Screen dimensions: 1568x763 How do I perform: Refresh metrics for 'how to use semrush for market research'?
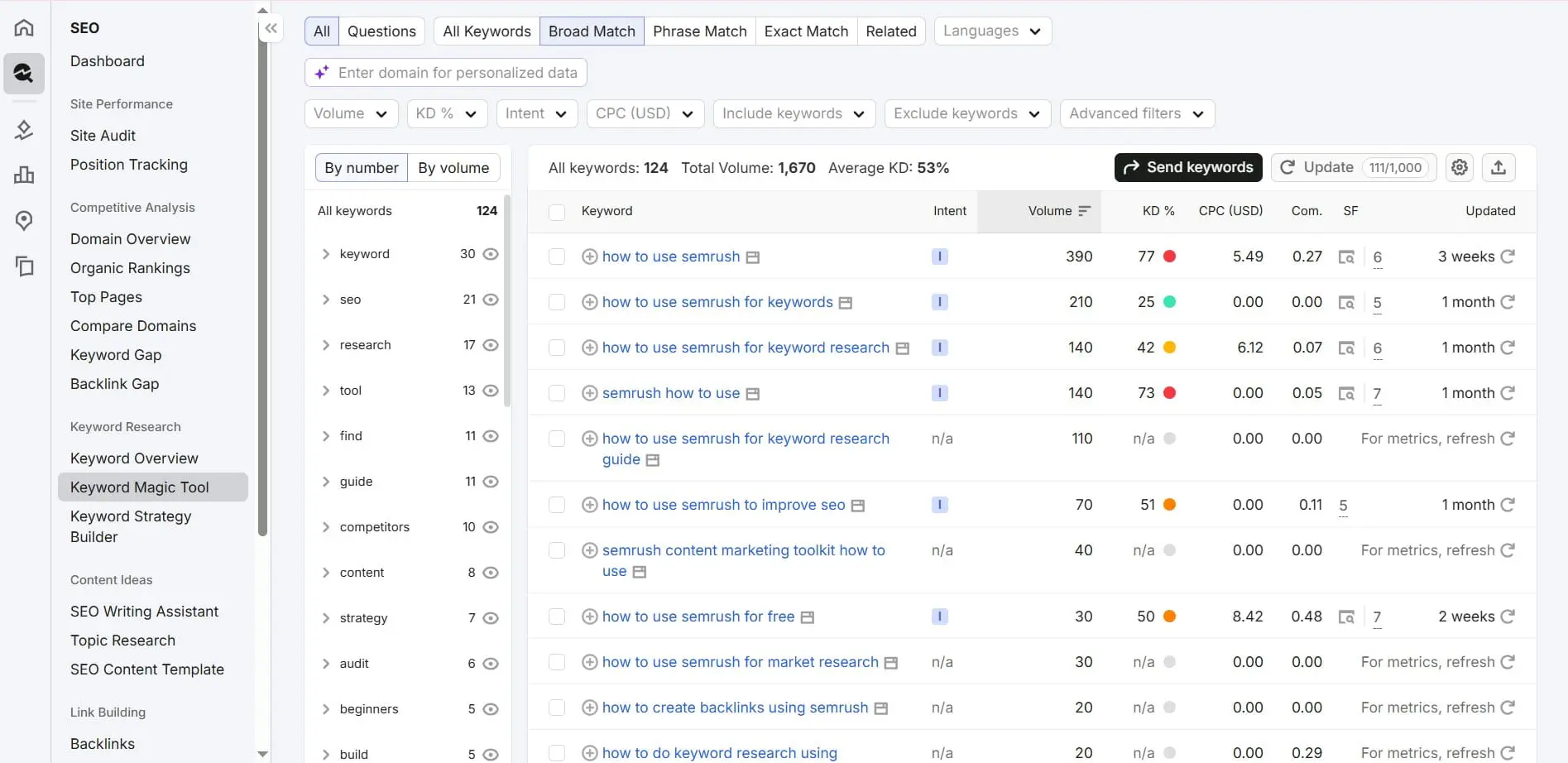(1508, 662)
